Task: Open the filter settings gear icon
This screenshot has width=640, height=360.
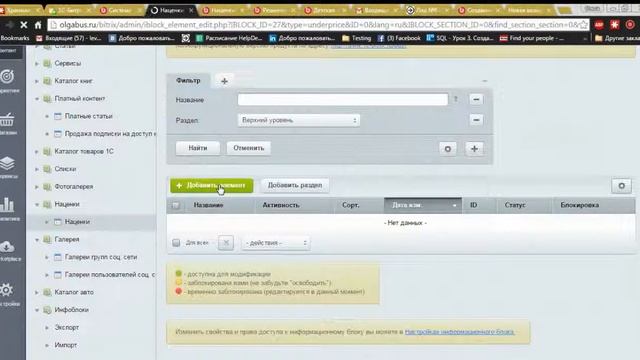Action: (448, 149)
